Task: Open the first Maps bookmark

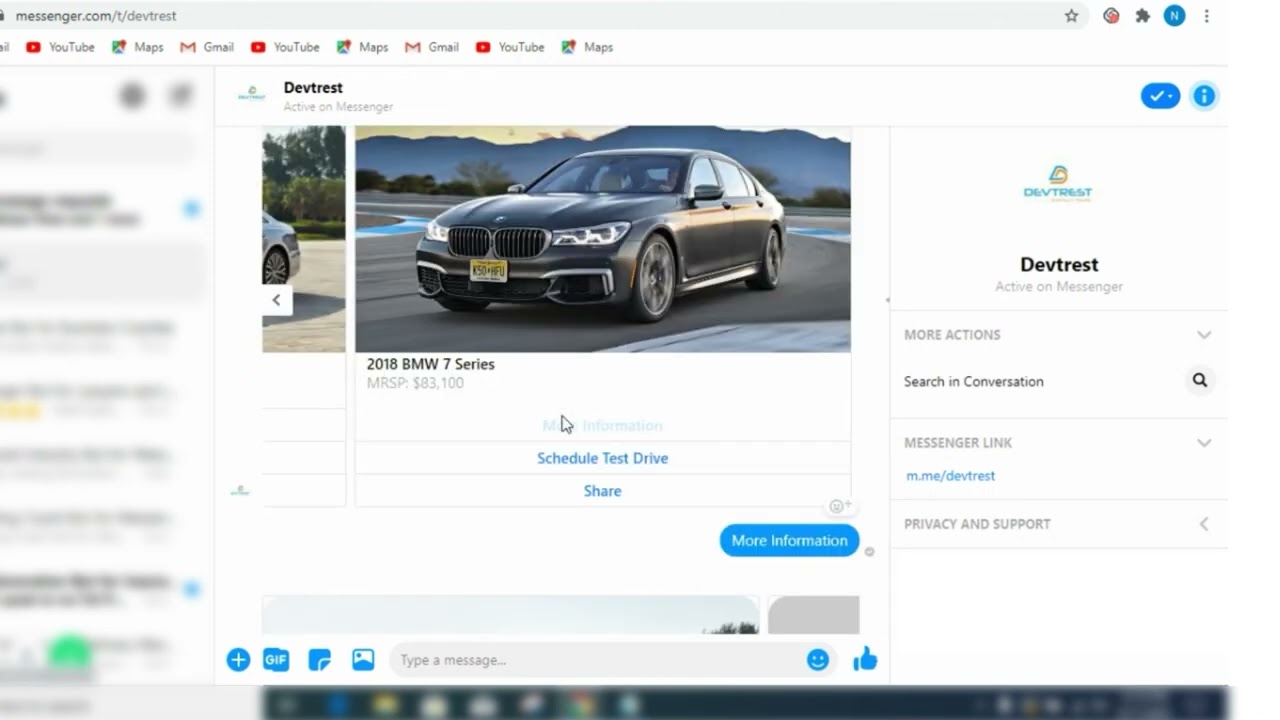Action: (138, 47)
